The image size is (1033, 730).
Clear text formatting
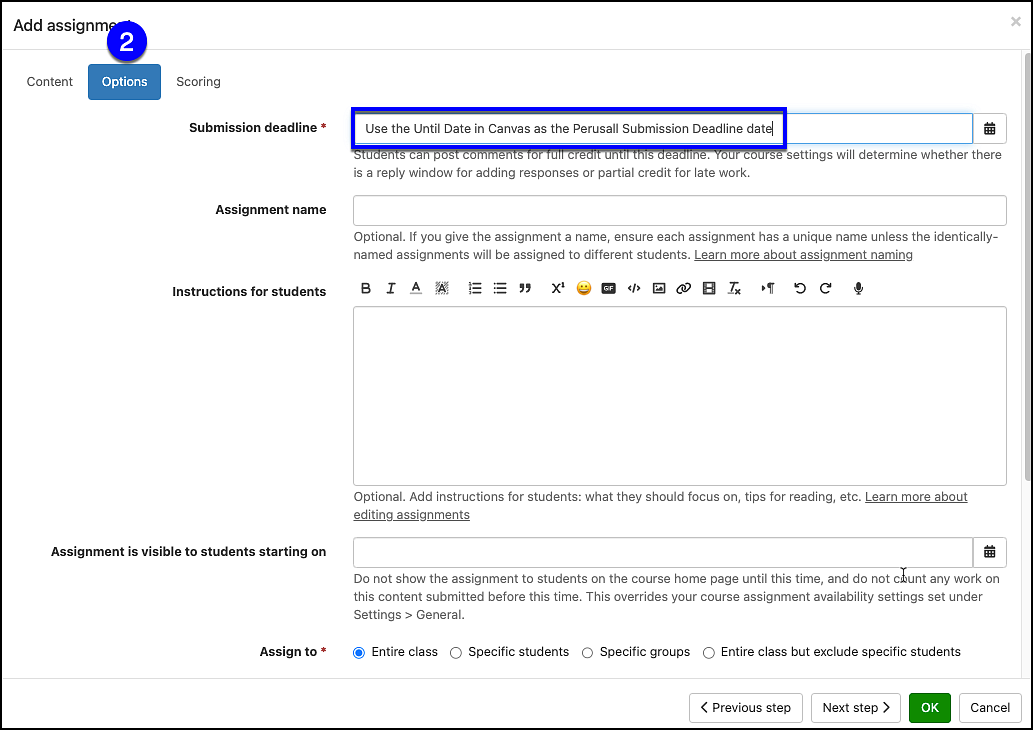coord(734,288)
